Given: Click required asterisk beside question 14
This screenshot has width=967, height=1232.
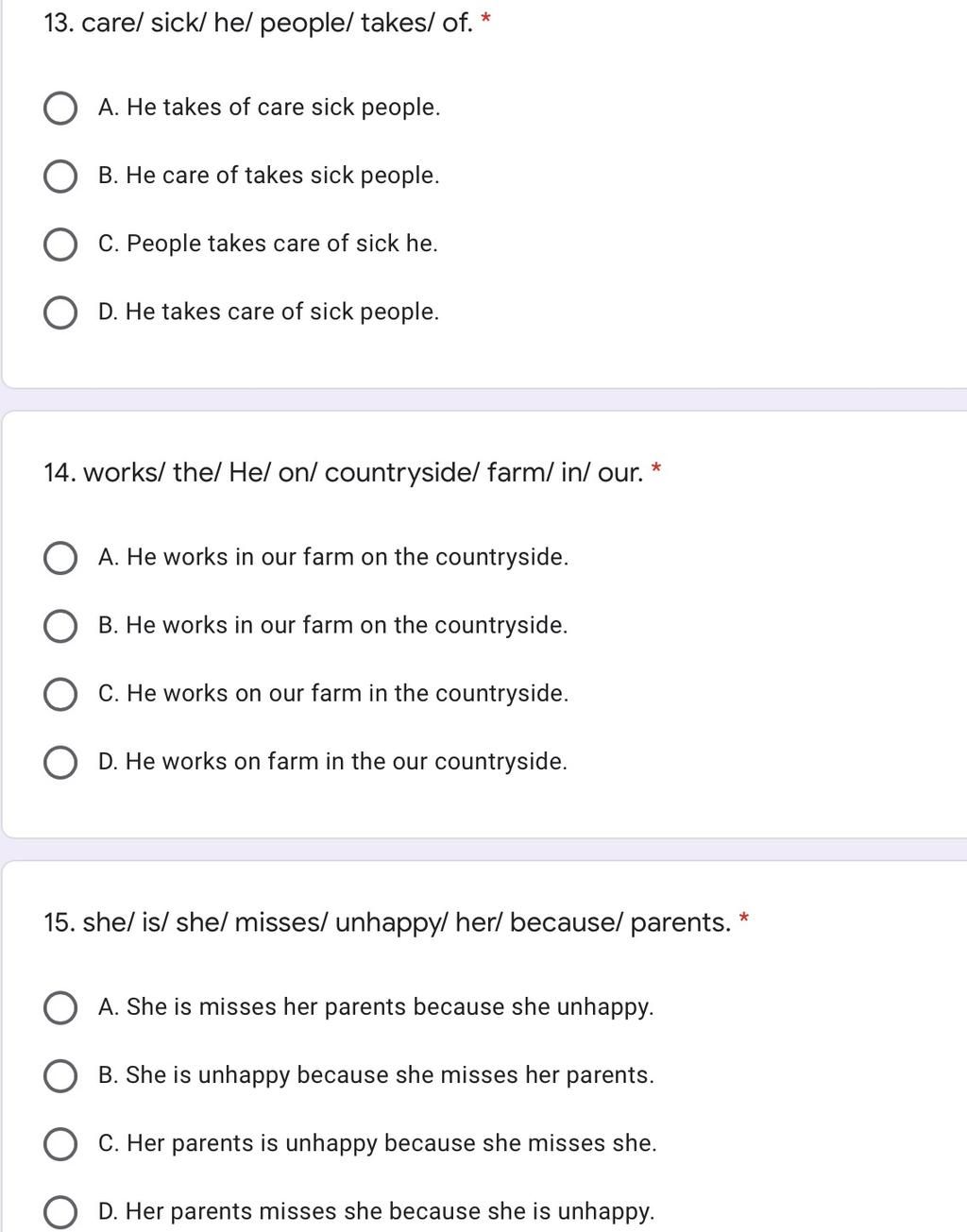Looking at the screenshot, I should click(x=656, y=468).
